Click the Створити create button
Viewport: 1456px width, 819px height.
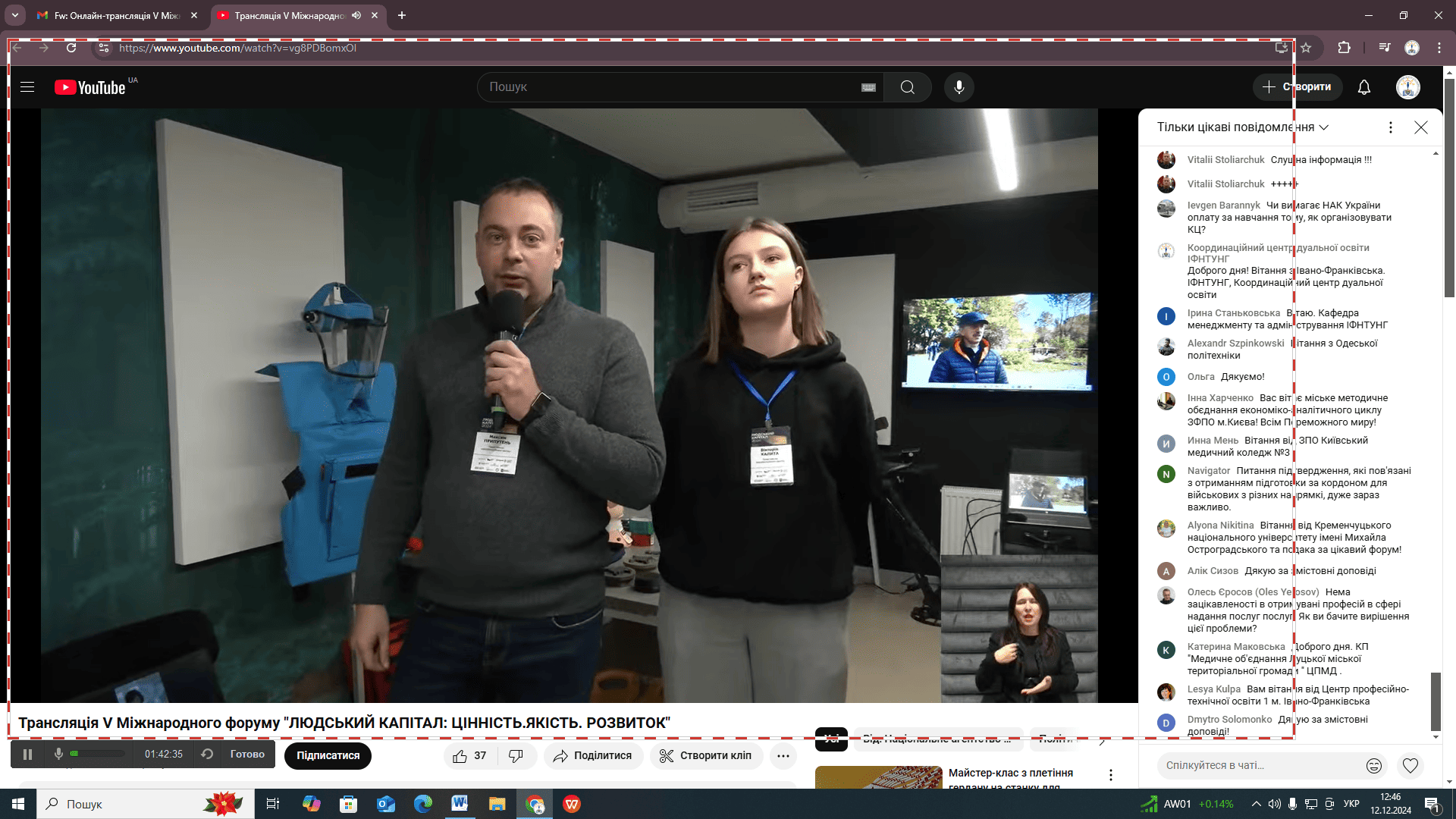tap(1297, 87)
